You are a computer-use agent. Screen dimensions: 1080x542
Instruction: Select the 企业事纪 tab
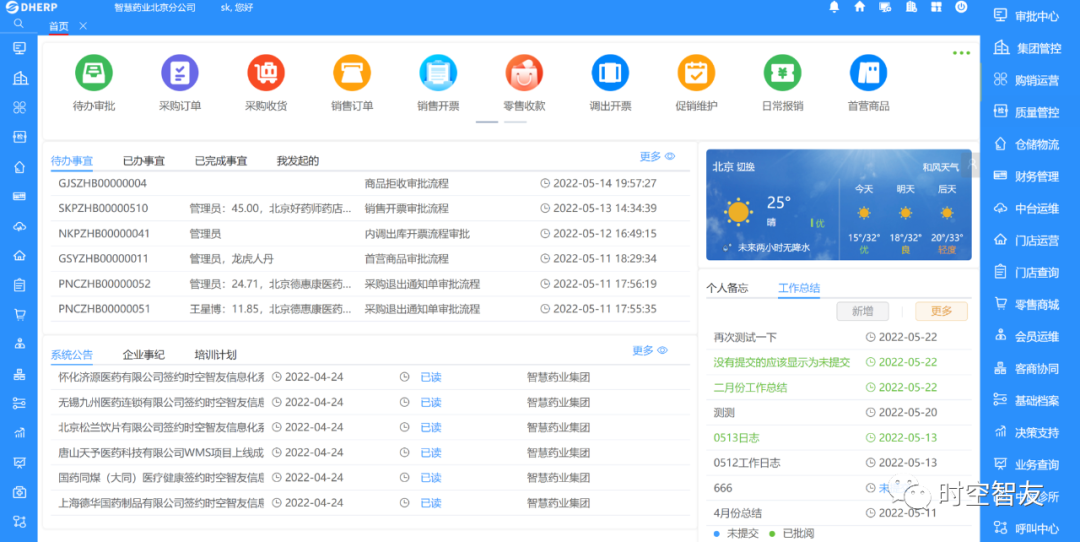click(144, 355)
